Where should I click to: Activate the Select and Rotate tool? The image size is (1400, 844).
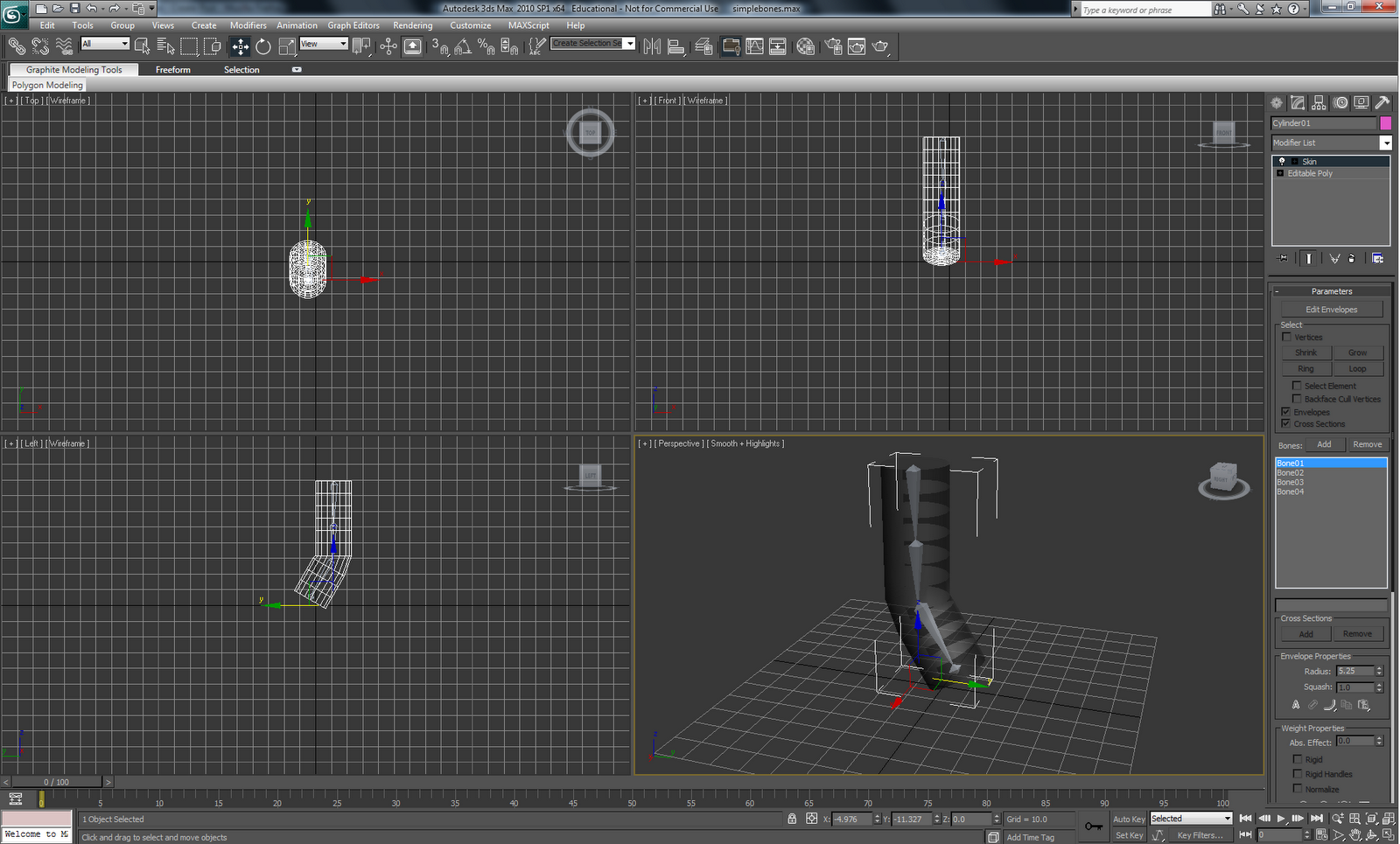pyautogui.click(x=263, y=46)
